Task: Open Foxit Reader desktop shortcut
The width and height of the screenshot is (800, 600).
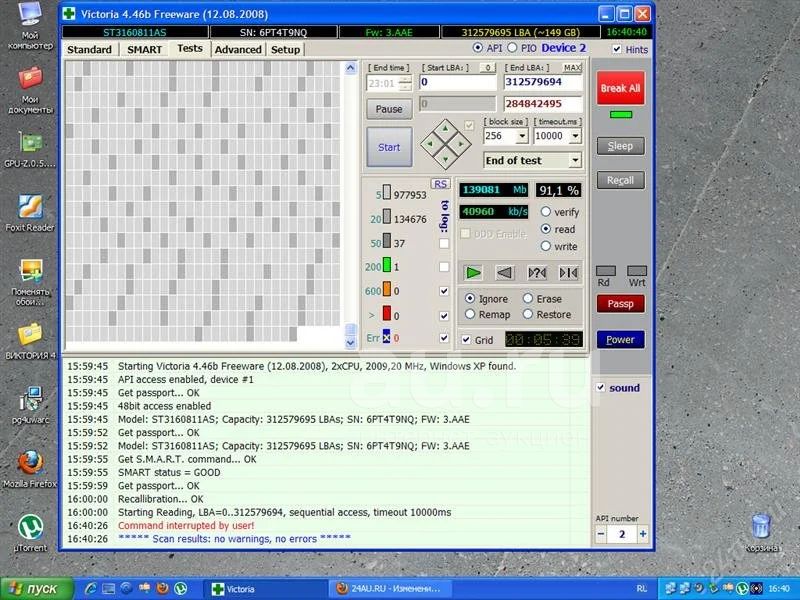Action: click(30, 213)
